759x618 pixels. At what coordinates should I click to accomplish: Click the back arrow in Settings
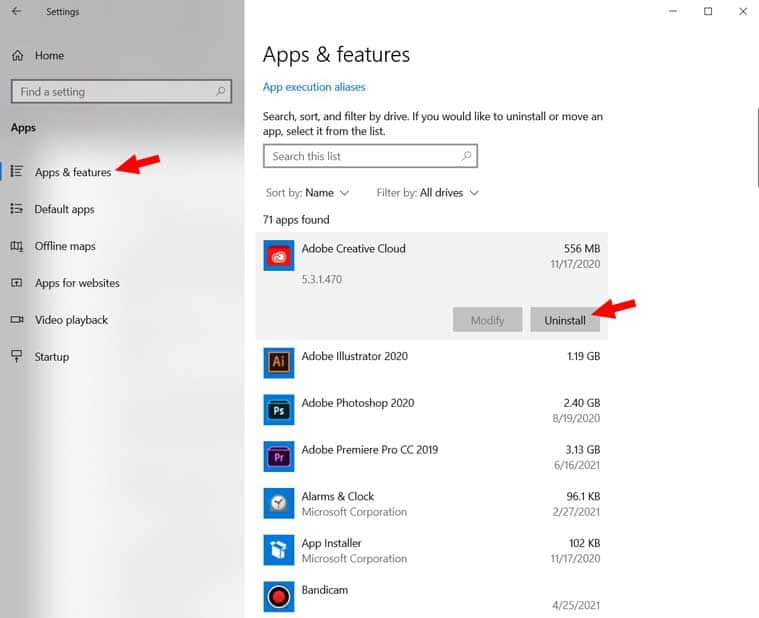point(16,11)
